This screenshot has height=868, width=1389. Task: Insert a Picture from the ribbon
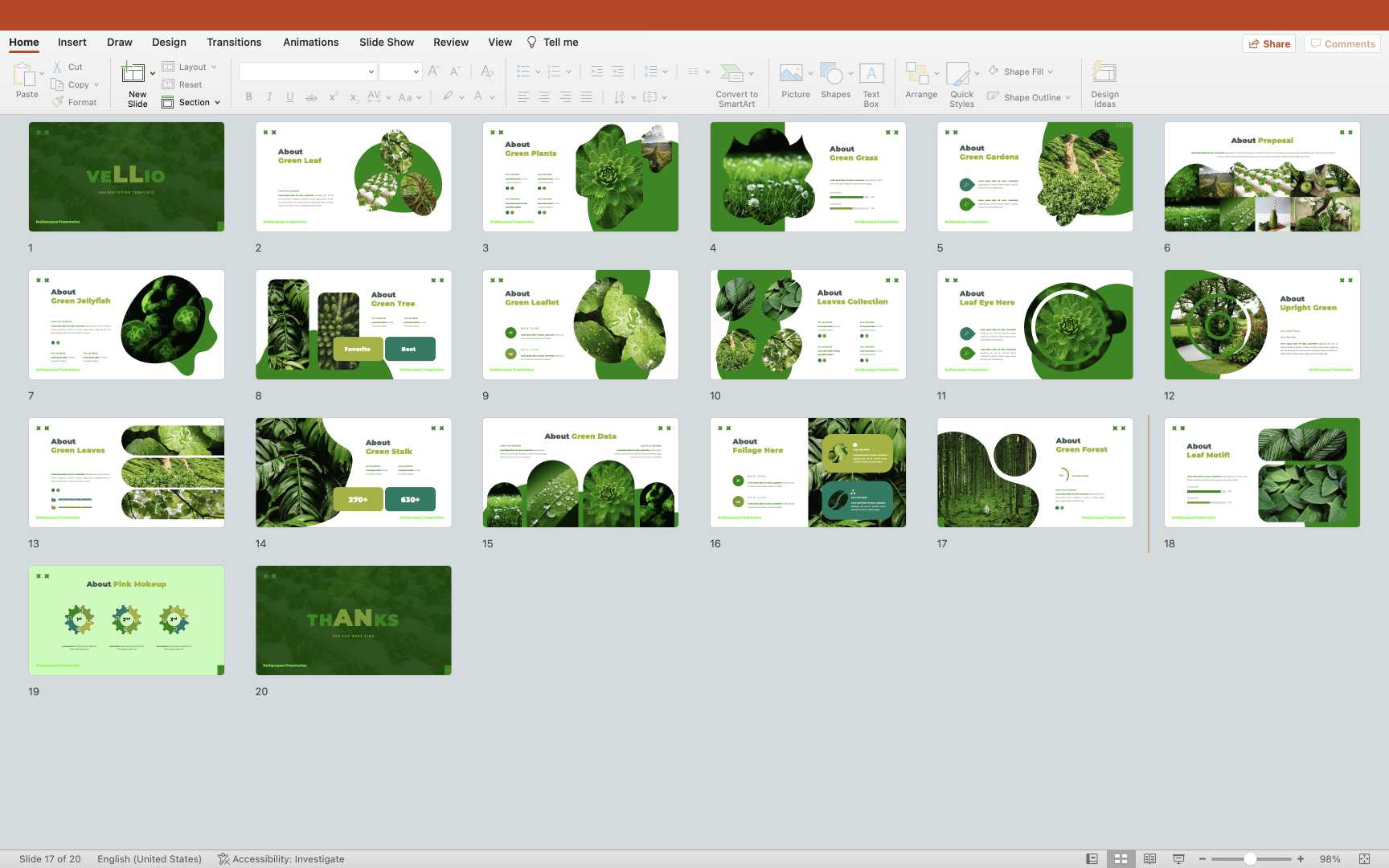(791, 74)
